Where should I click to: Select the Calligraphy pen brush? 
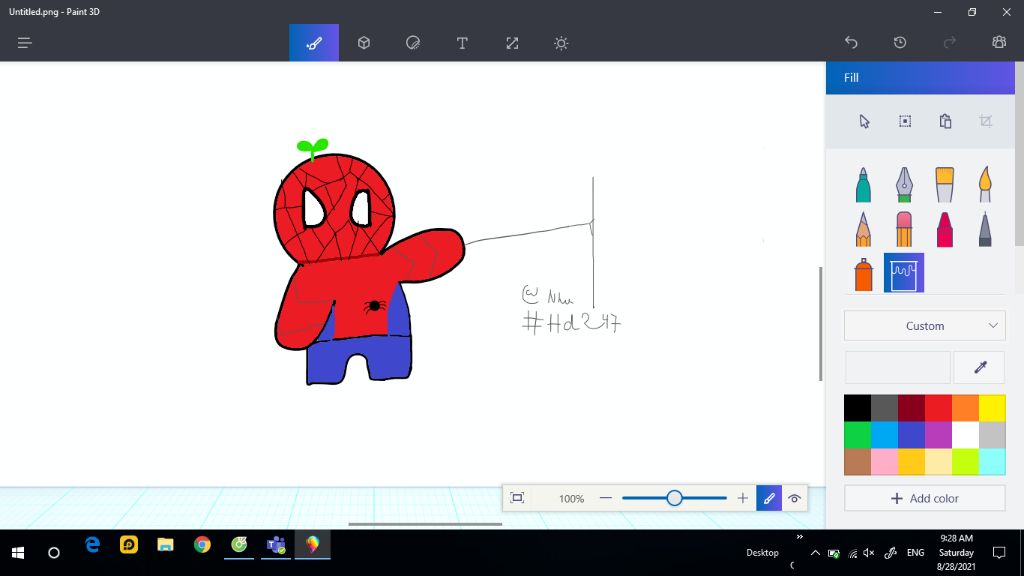tap(904, 185)
